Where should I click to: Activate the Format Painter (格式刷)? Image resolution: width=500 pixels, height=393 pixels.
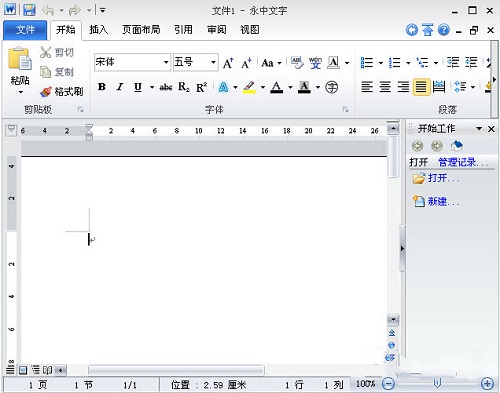(x=61, y=91)
